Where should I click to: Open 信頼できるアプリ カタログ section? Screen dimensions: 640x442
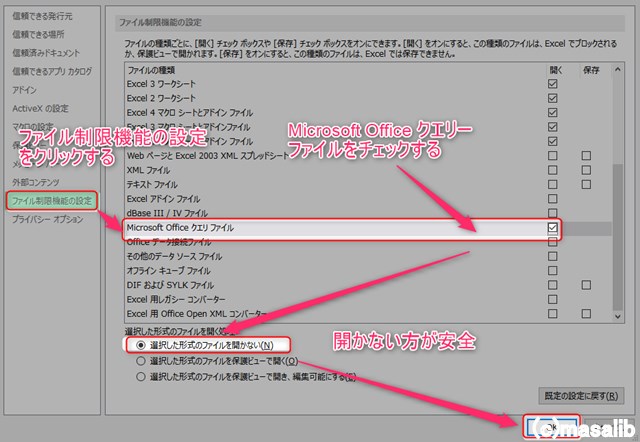(52, 71)
